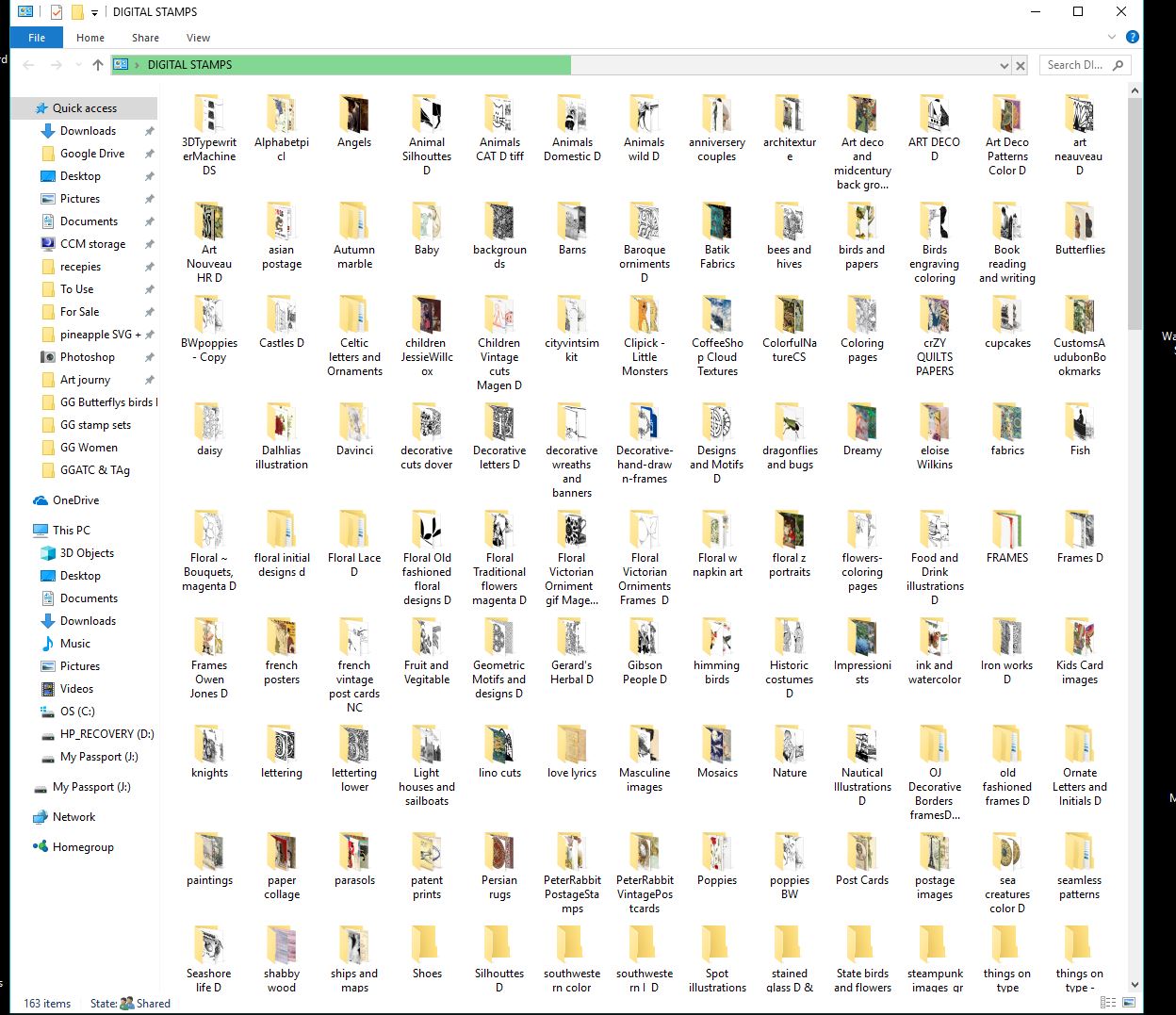The image size is (1176, 1015).
Task: Open the Pictures folder from the sidebar
Action: point(81,198)
